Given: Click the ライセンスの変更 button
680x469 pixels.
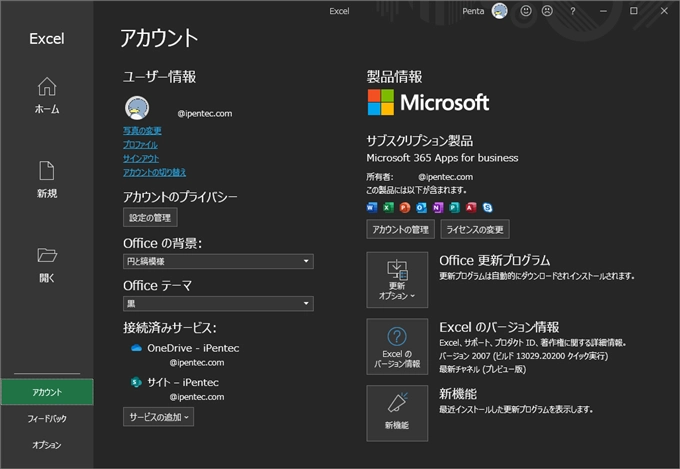Looking at the screenshot, I should pyautogui.click(x=475, y=230).
